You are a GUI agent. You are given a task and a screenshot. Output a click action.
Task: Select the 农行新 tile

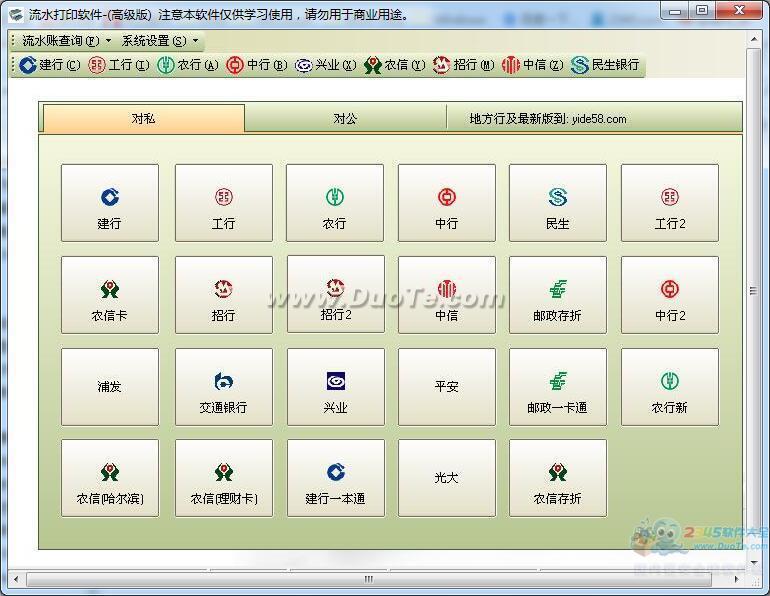[x=670, y=387]
